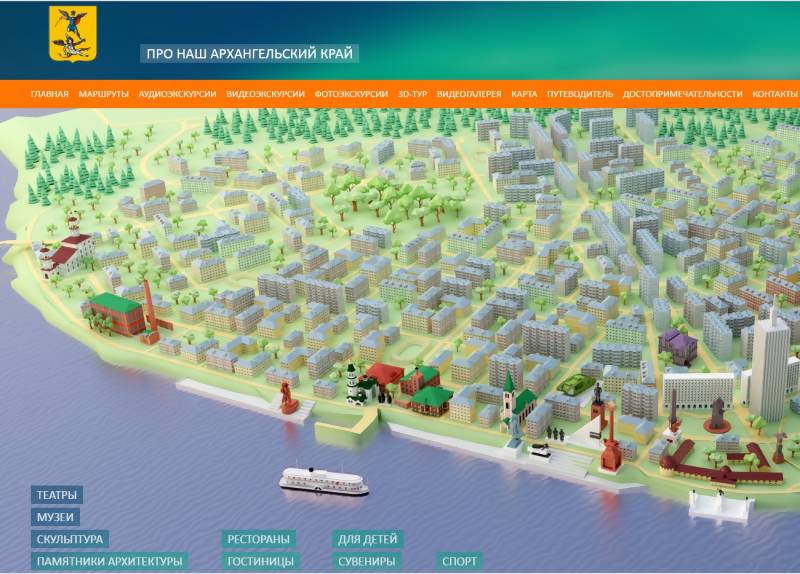Open the ГЛАВНАЯ menu item
This screenshot has height=574, width=800.
(49, 94)
